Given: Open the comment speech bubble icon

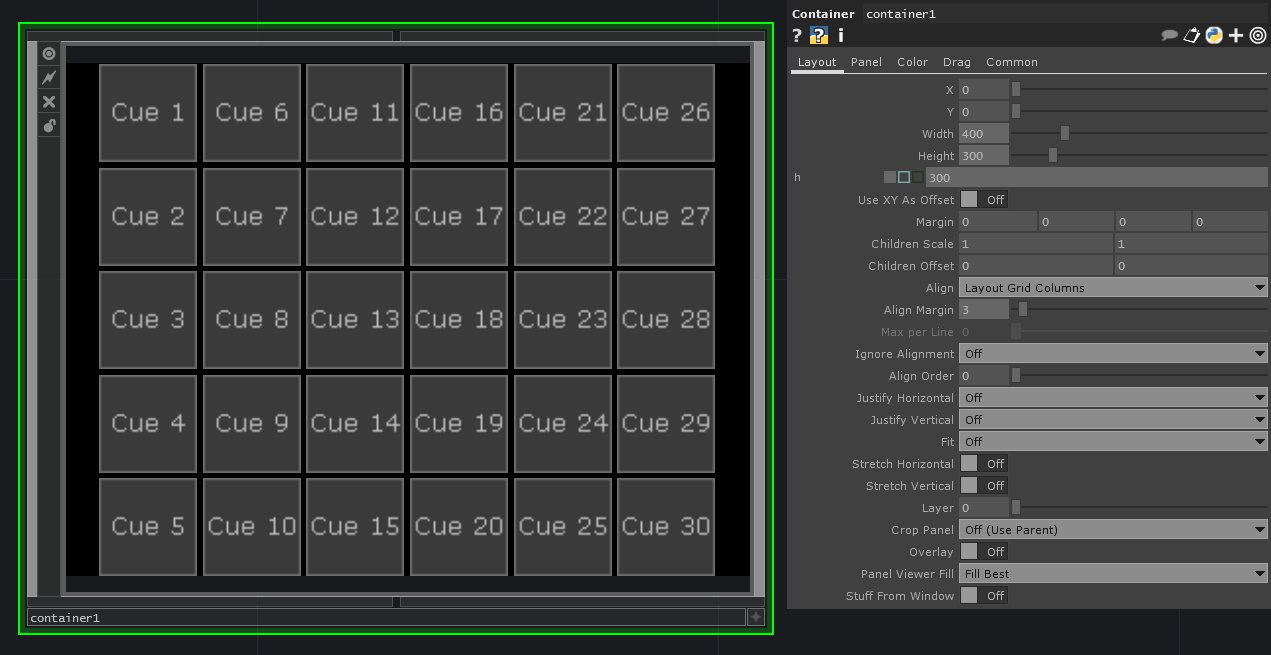Looking at the screenshot, I should tap(1168, 36).
